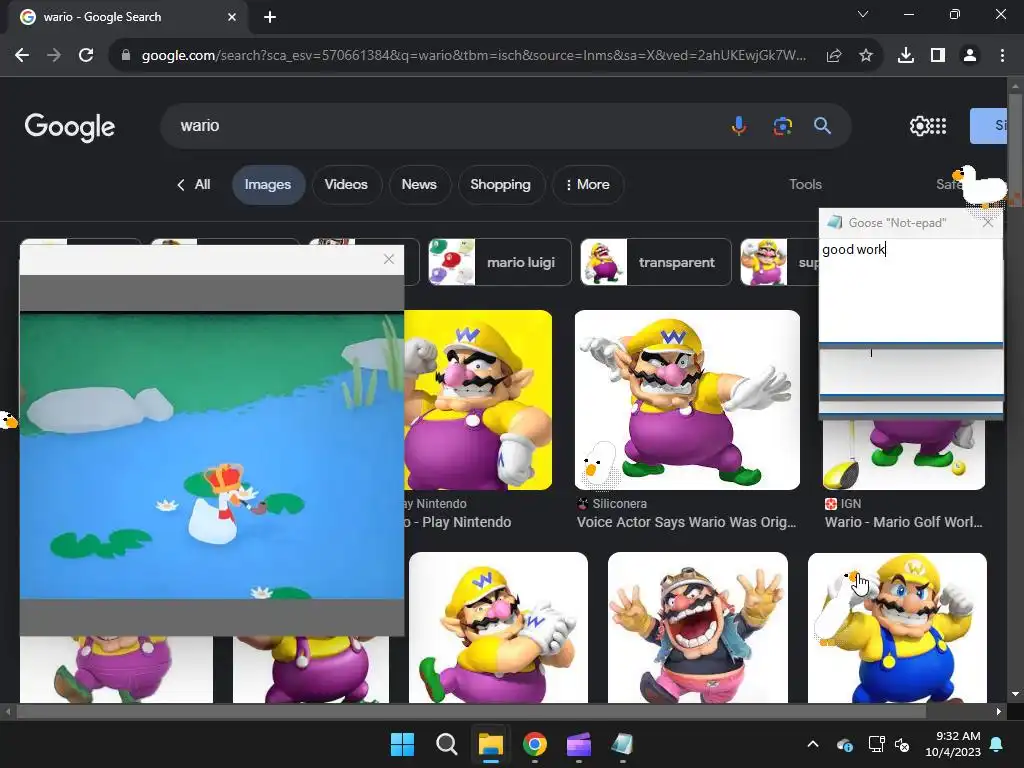Open the Wario - Mario Golf World link
Image resolution: width=1024 pixels, height=768 pixels.
pyautogui.click(x=903, y=522)
